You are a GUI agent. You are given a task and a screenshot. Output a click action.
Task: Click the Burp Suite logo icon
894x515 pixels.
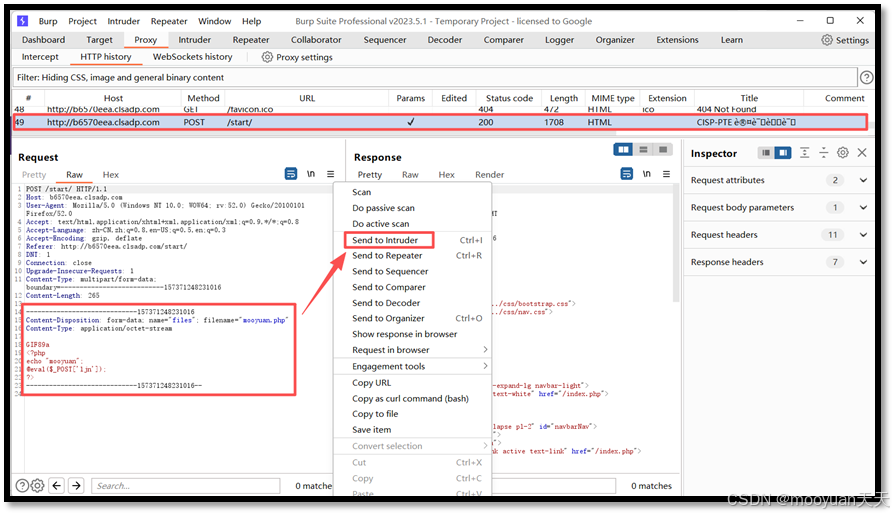22,21
